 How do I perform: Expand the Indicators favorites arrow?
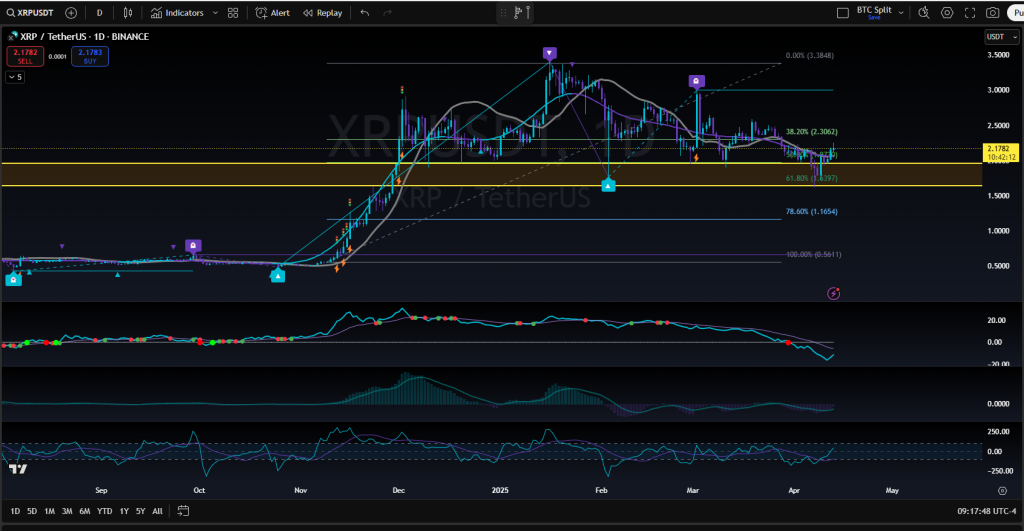(216, 12)
